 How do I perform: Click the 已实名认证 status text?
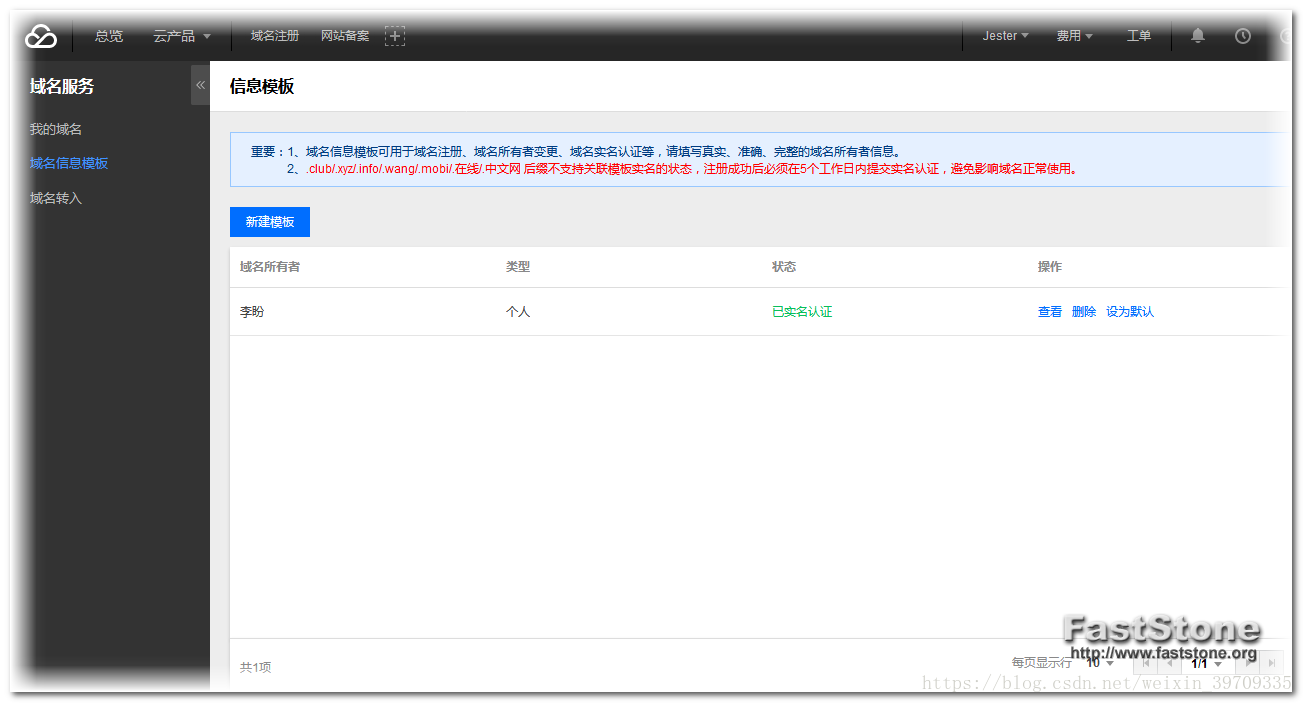pyautogui.click(x=802, y=312)
